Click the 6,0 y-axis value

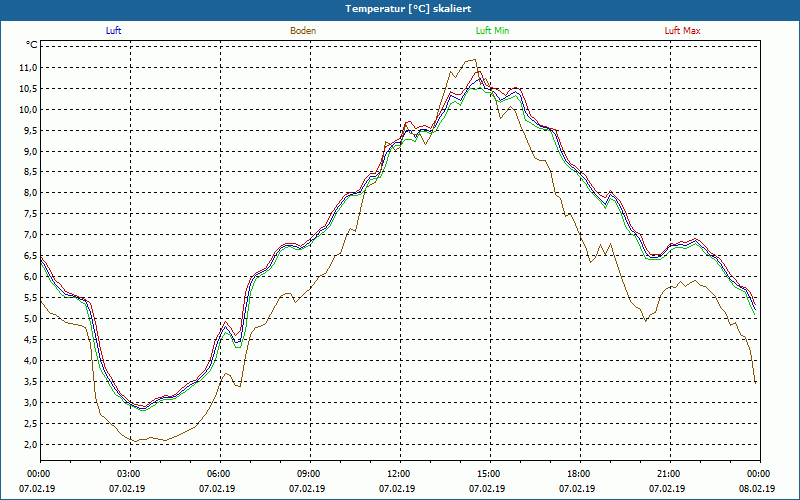31,277
